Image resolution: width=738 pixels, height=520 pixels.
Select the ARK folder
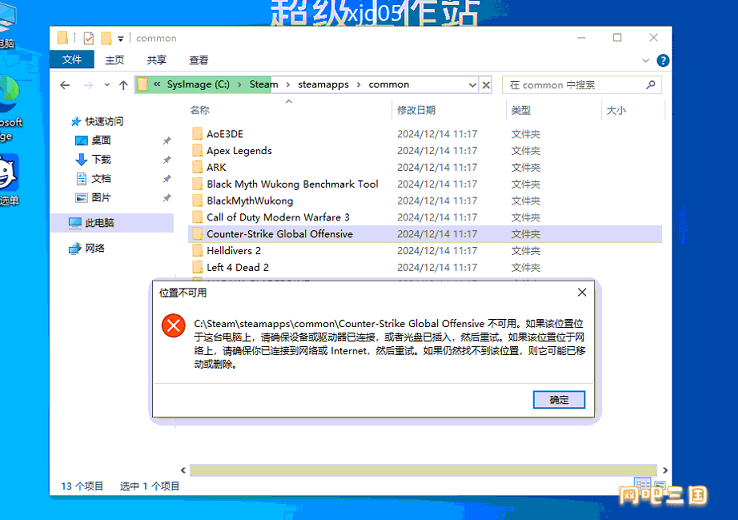[216, 168]
